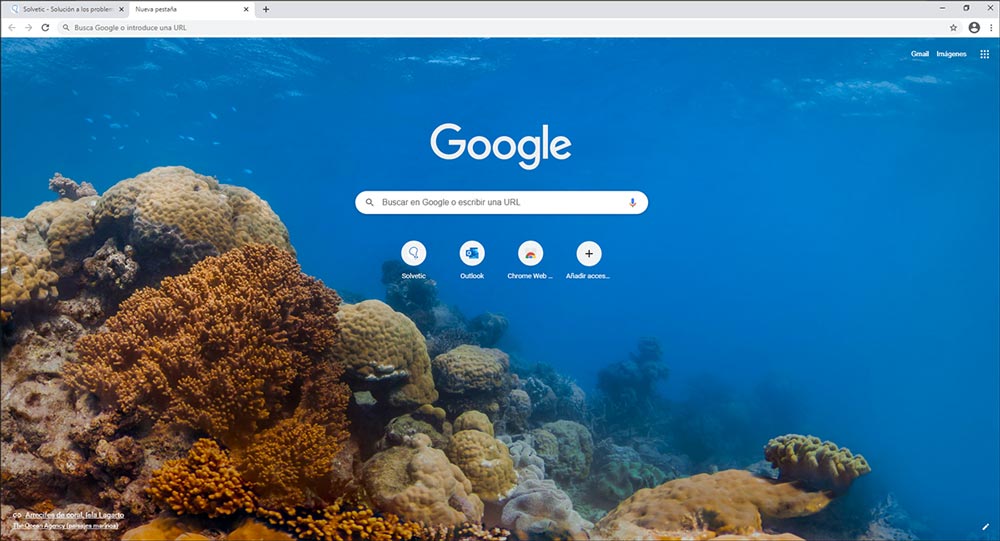
Task: Open the Arrecifes de coral, Isla Lagarto link
Action: (x=75, y=515)
